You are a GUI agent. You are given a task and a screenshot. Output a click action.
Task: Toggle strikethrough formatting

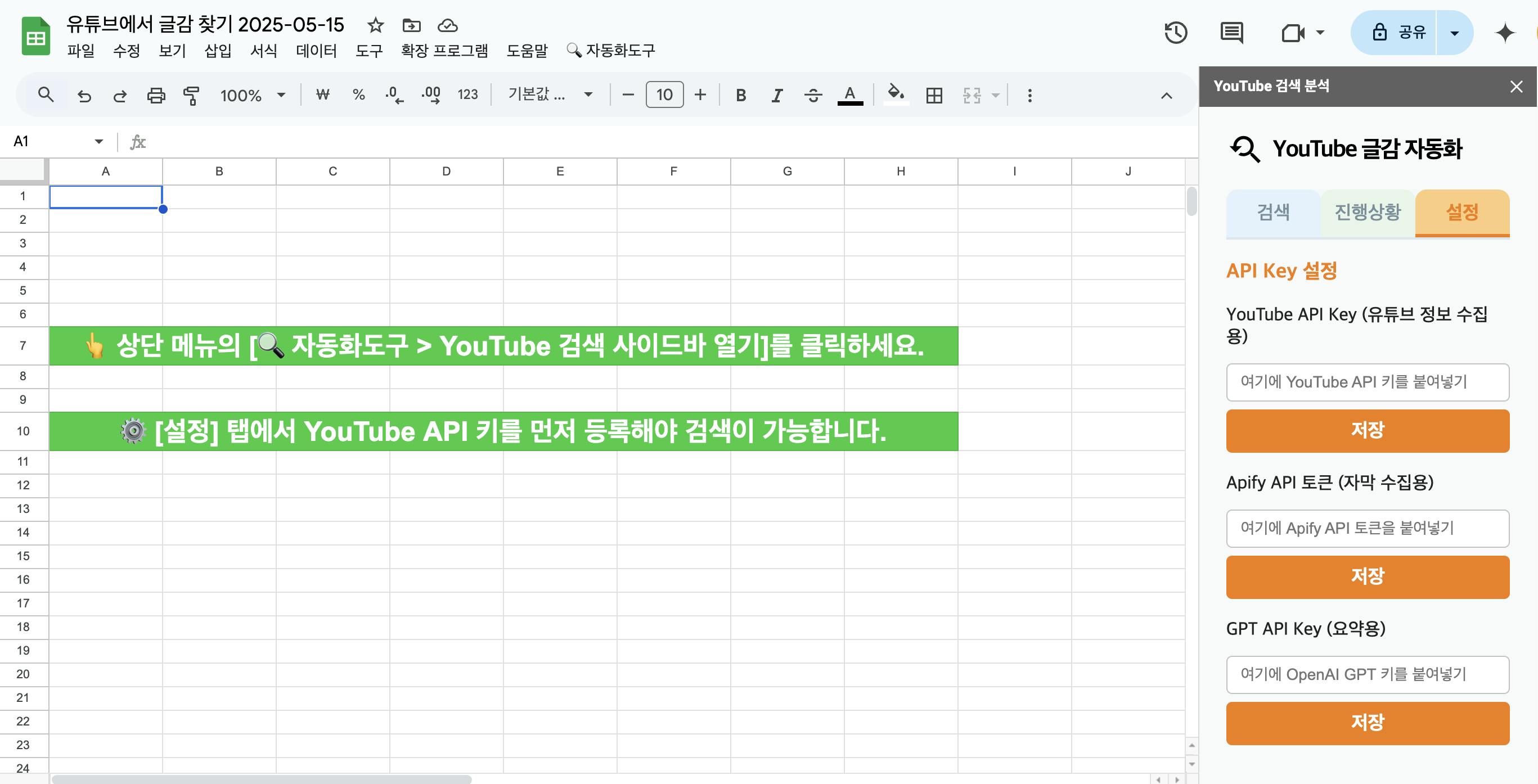click(x=813, y=95)
